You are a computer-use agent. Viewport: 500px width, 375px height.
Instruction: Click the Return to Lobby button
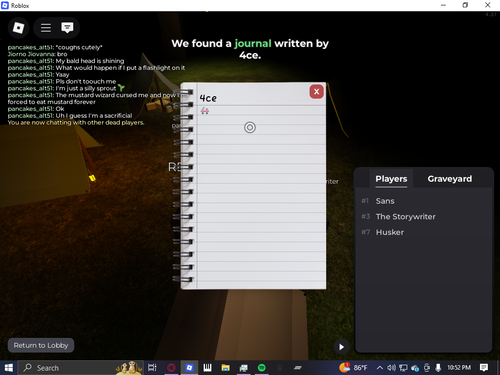click(41, 345)
